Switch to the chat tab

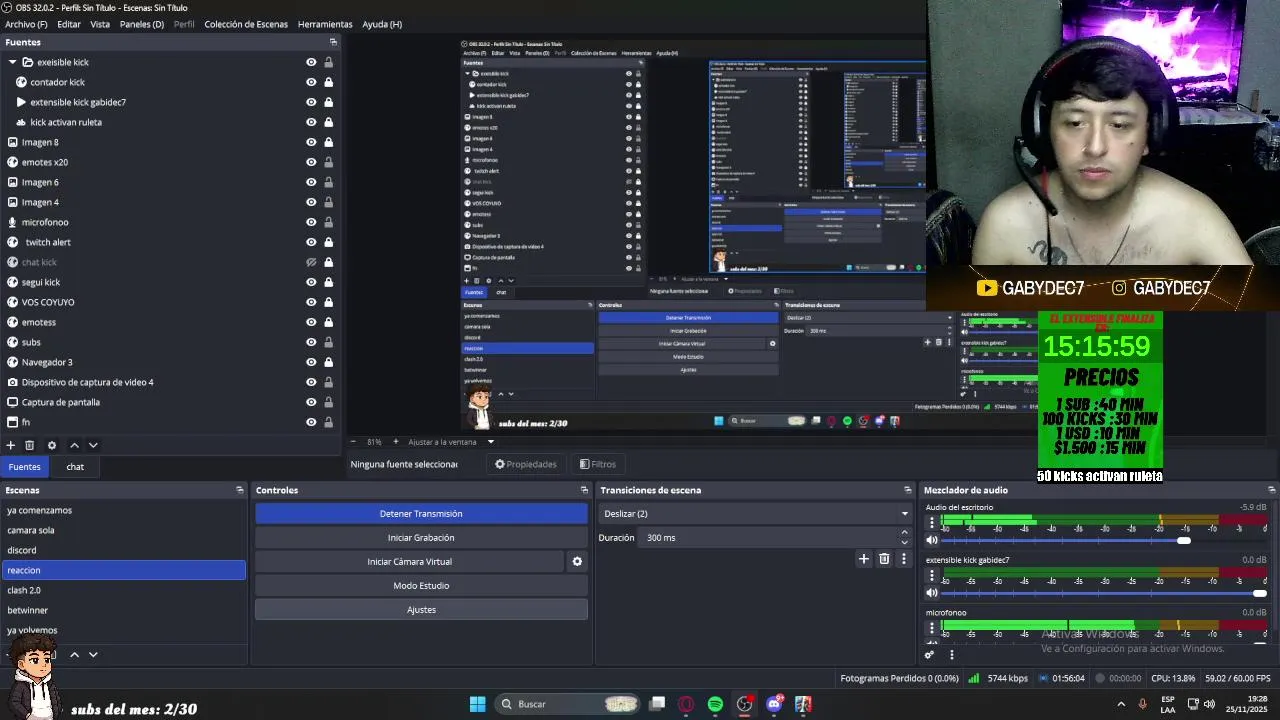[x=75, y=467]
